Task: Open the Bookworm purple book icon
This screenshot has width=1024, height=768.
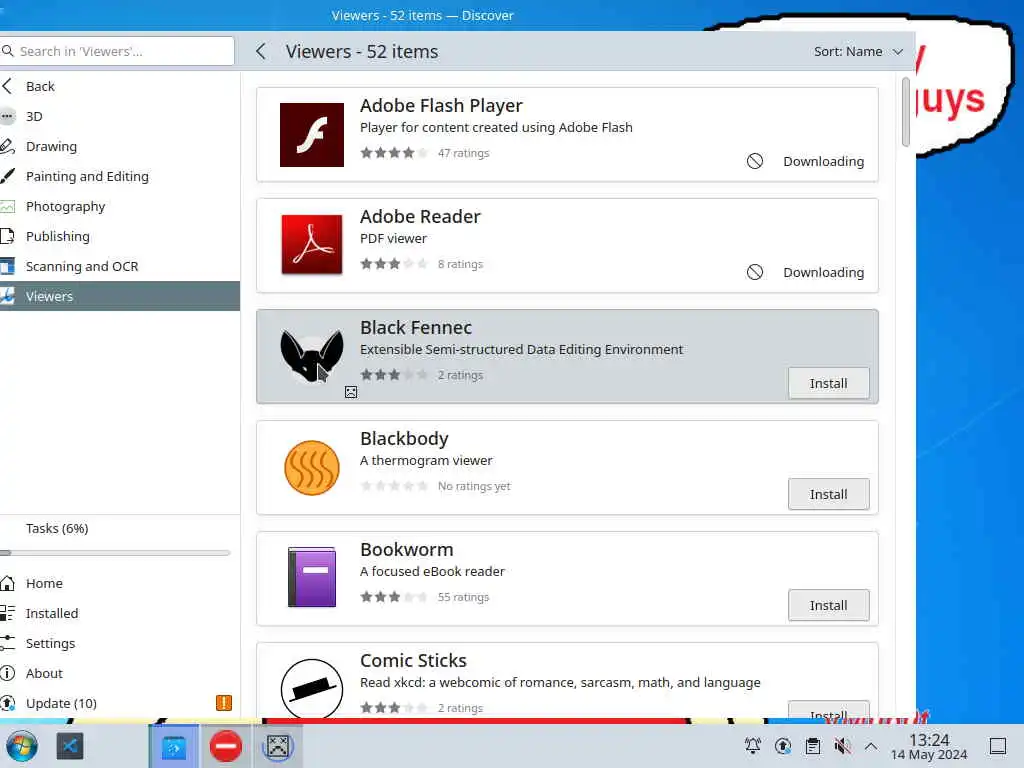Action: point(312,577)
